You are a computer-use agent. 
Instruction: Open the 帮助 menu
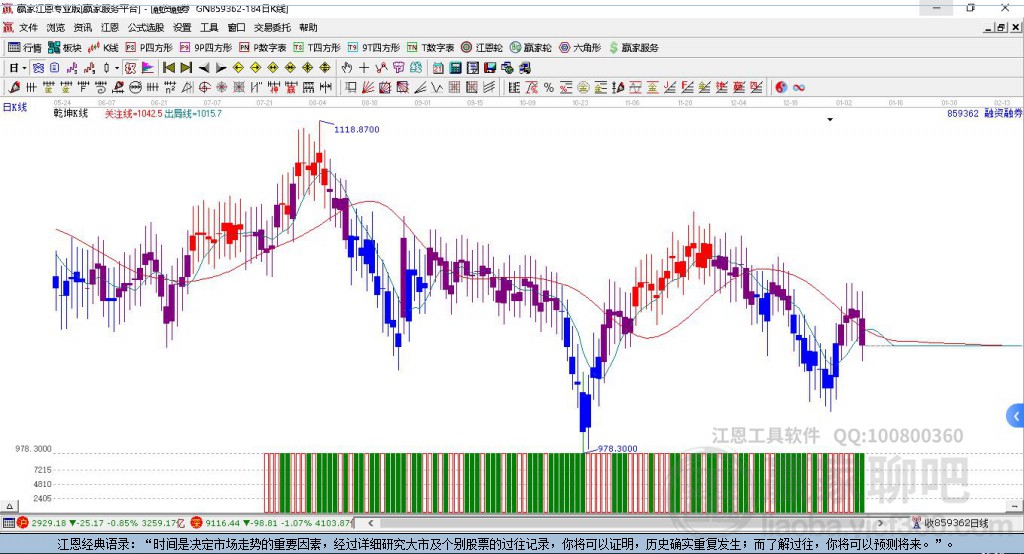308,27
